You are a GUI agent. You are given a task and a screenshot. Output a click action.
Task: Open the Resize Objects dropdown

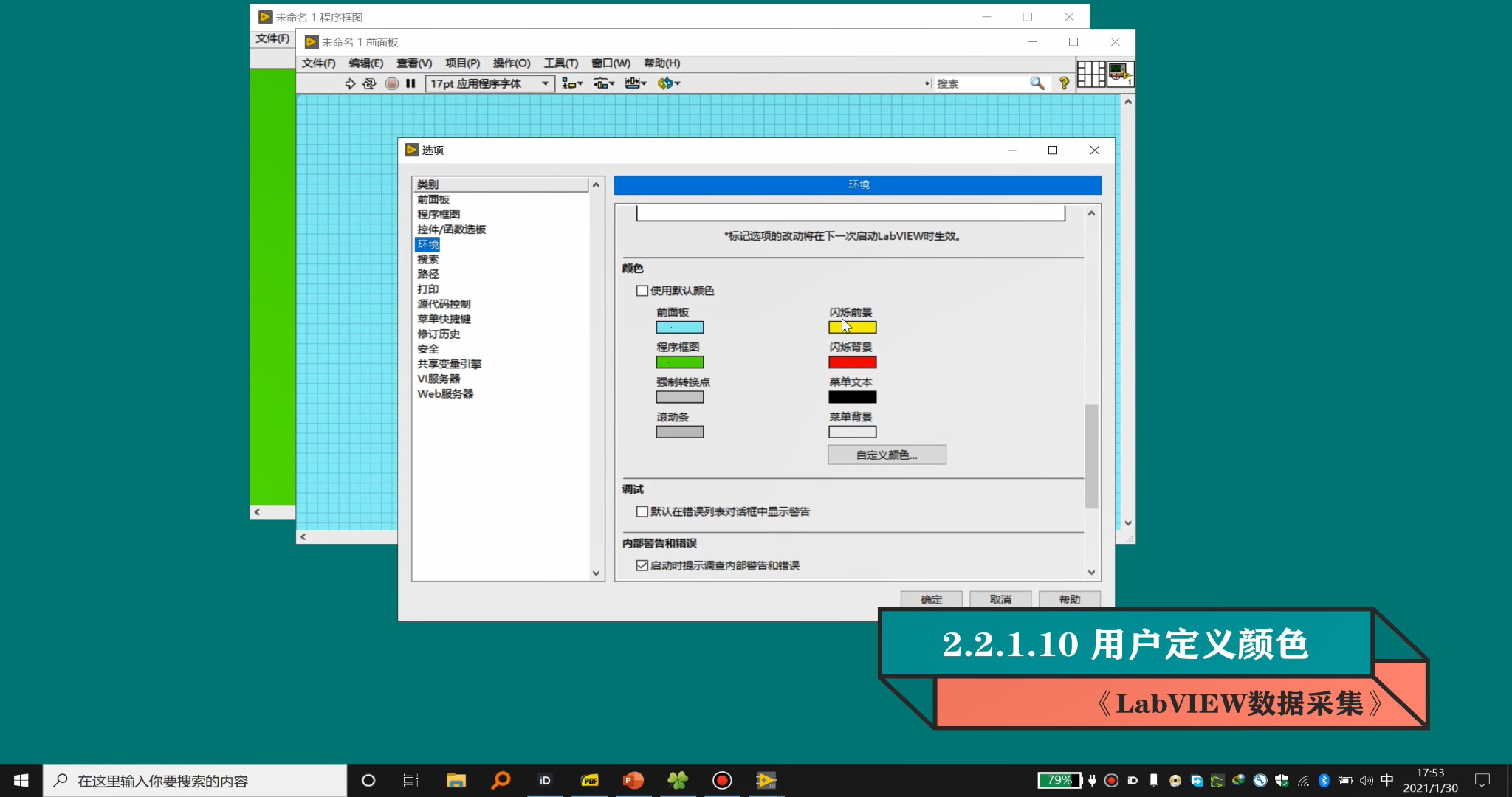[636, 83]
